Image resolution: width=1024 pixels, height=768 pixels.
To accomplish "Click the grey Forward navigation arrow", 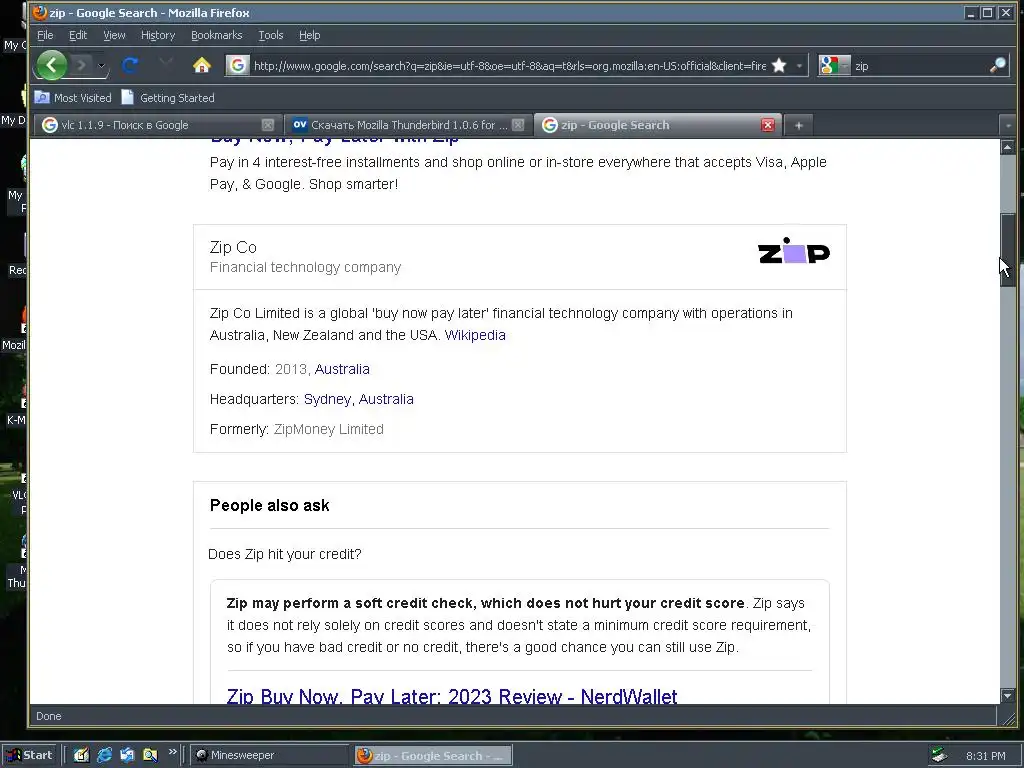I will coord(82,65).
